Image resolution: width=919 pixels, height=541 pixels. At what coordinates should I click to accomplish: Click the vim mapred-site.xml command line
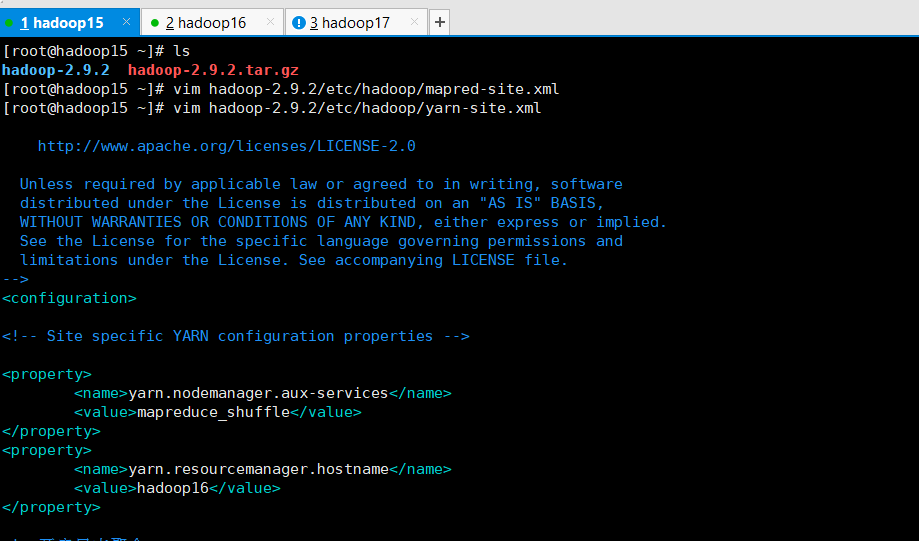pyautogui.click(x=281, y=89)
